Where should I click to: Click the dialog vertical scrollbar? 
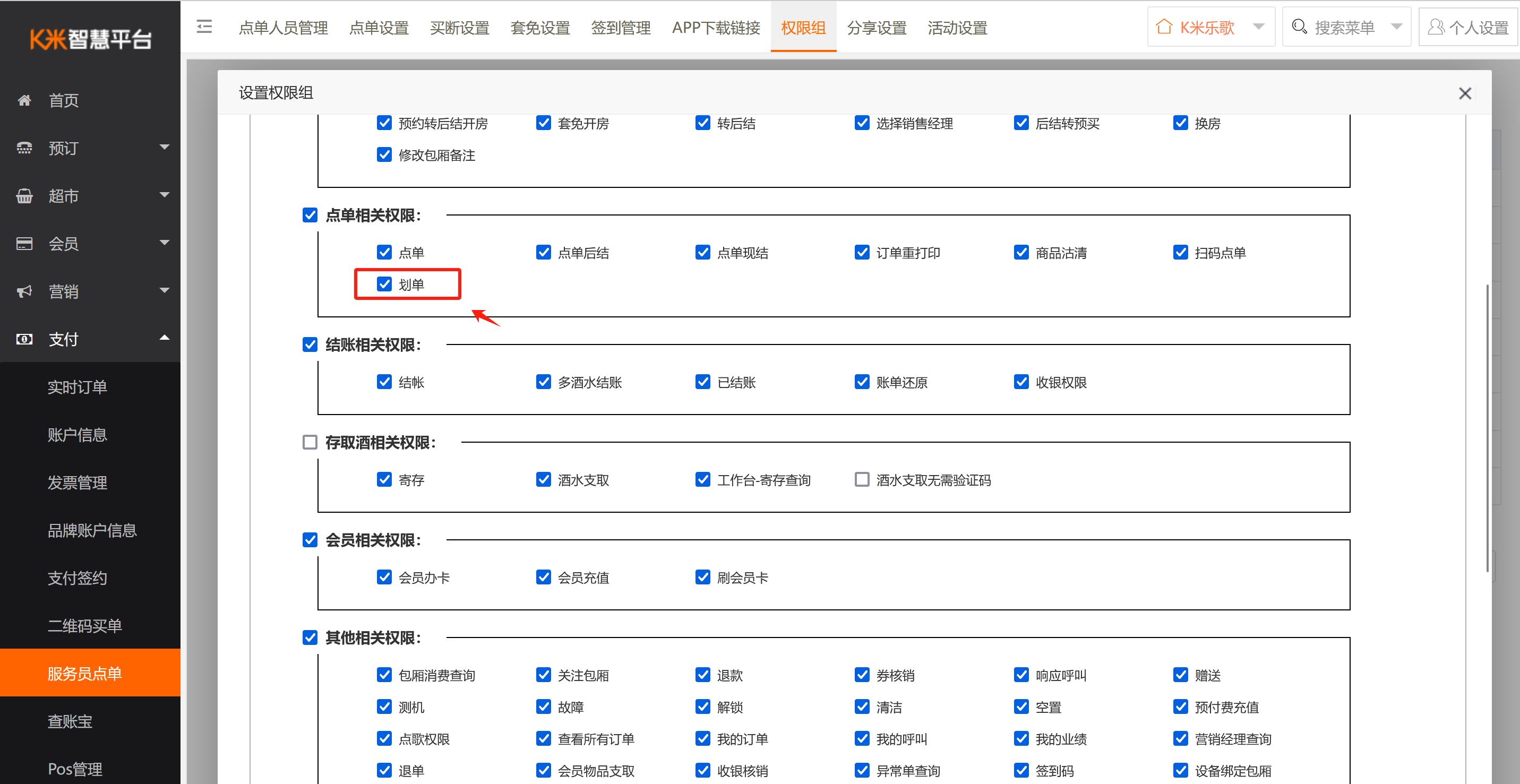pos(1487,428)
